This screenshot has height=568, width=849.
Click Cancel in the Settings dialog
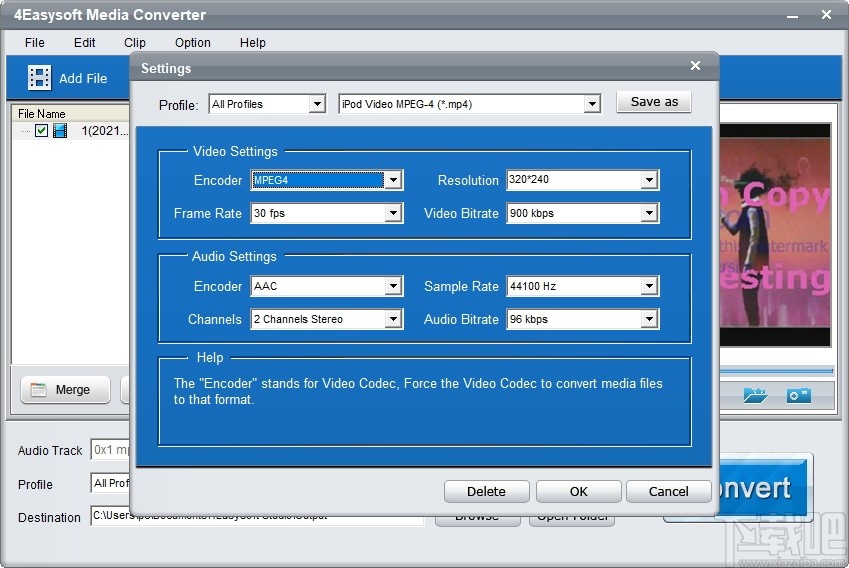point(669,492)
